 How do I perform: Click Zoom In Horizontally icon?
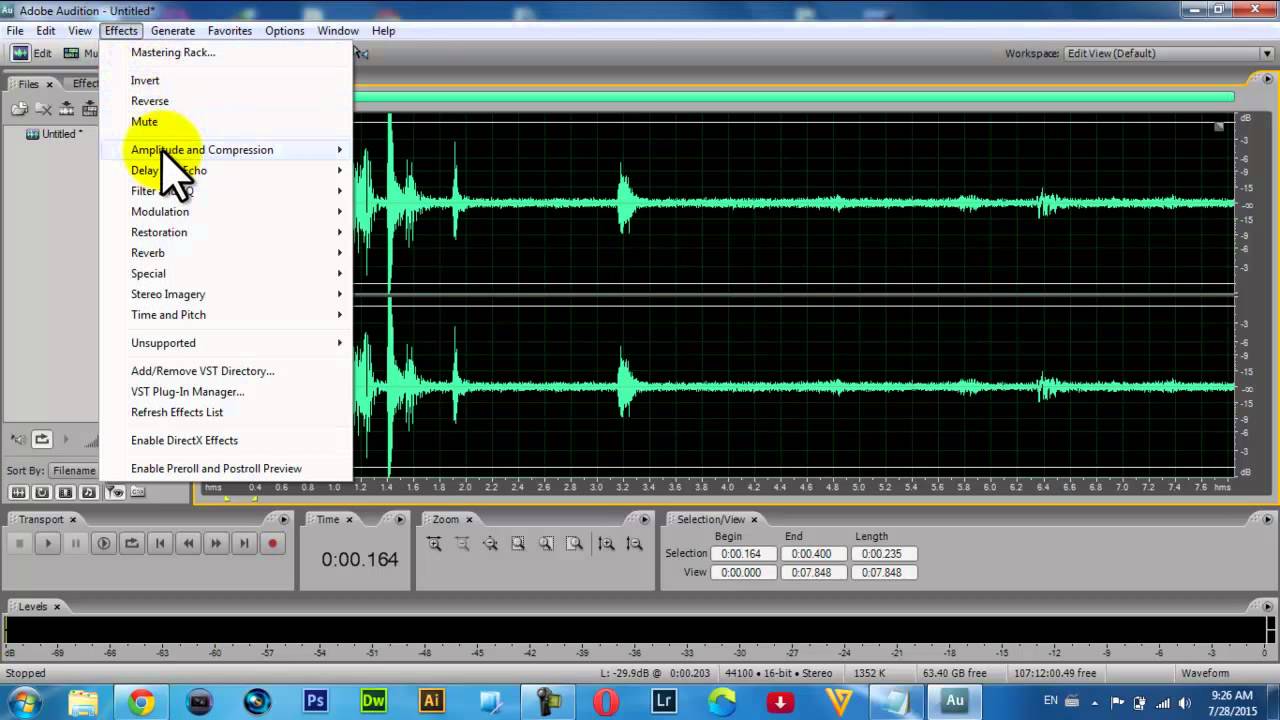[434, 543]
